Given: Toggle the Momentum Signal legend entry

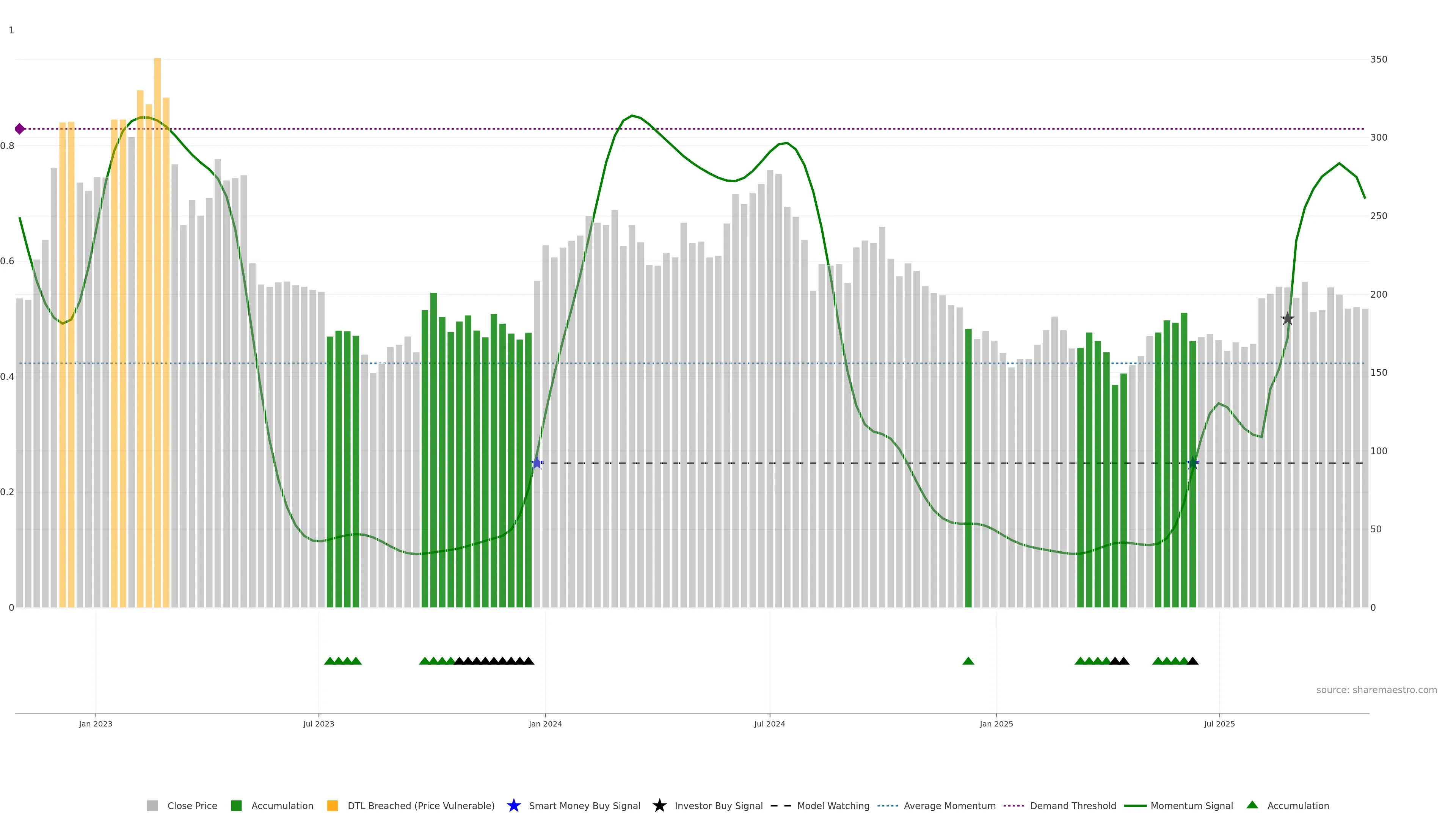Looking at the screenshot, I should [1191, 805].
